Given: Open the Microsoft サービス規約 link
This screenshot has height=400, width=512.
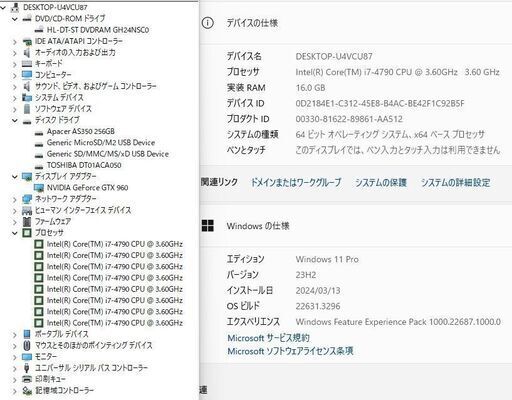Looking at the screenshot, I should tap(268, 338).
